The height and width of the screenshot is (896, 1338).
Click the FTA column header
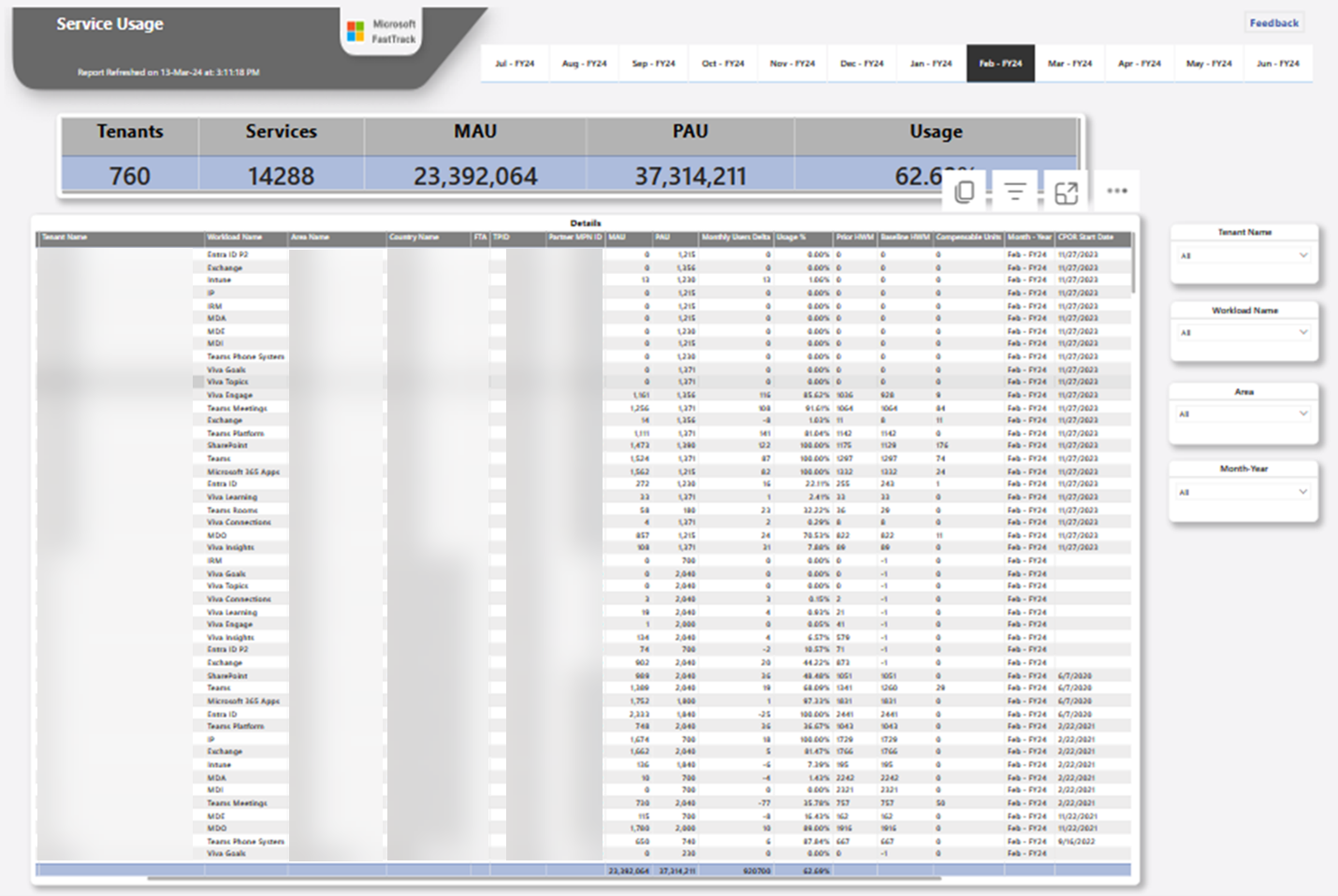pyautogui.click(x=480, y=238)
